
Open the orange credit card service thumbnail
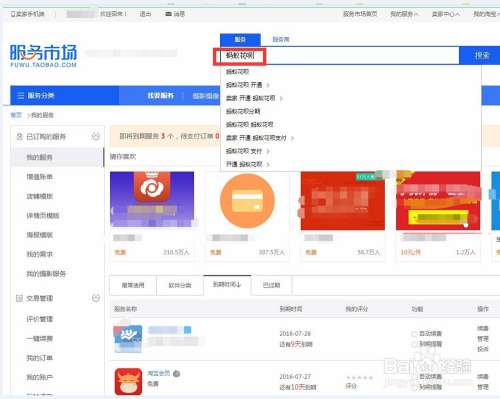(x=247, y=200)
